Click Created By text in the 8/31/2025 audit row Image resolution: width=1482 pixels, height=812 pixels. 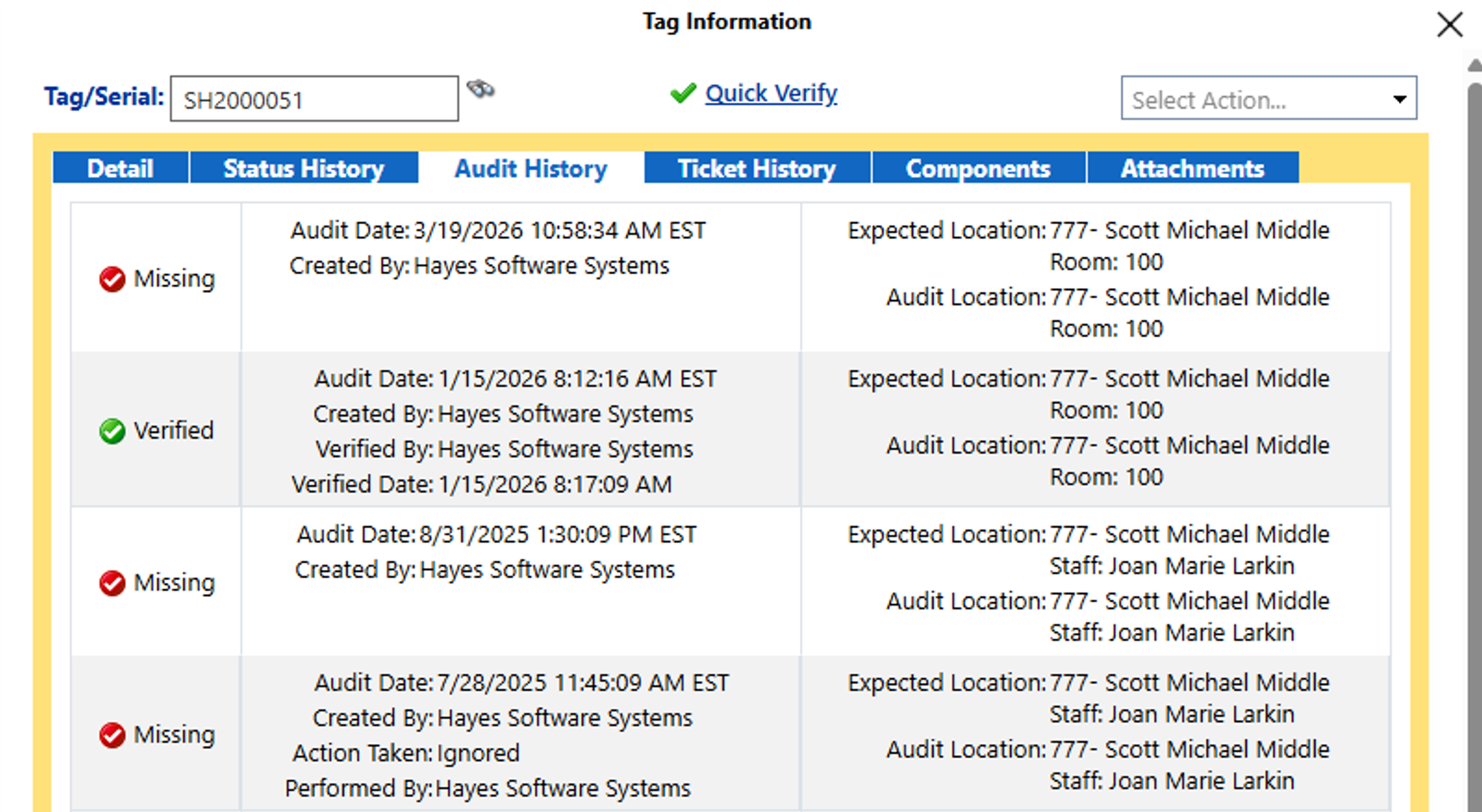485,569
